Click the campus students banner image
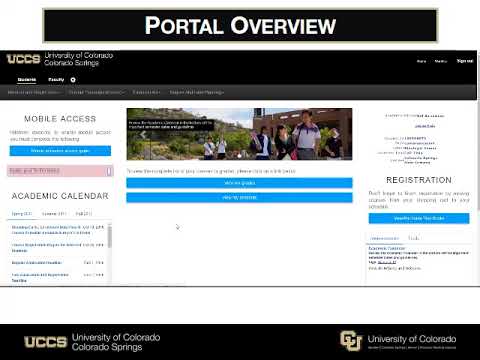This screenshot has width=480, height=360. pos(239,134)
